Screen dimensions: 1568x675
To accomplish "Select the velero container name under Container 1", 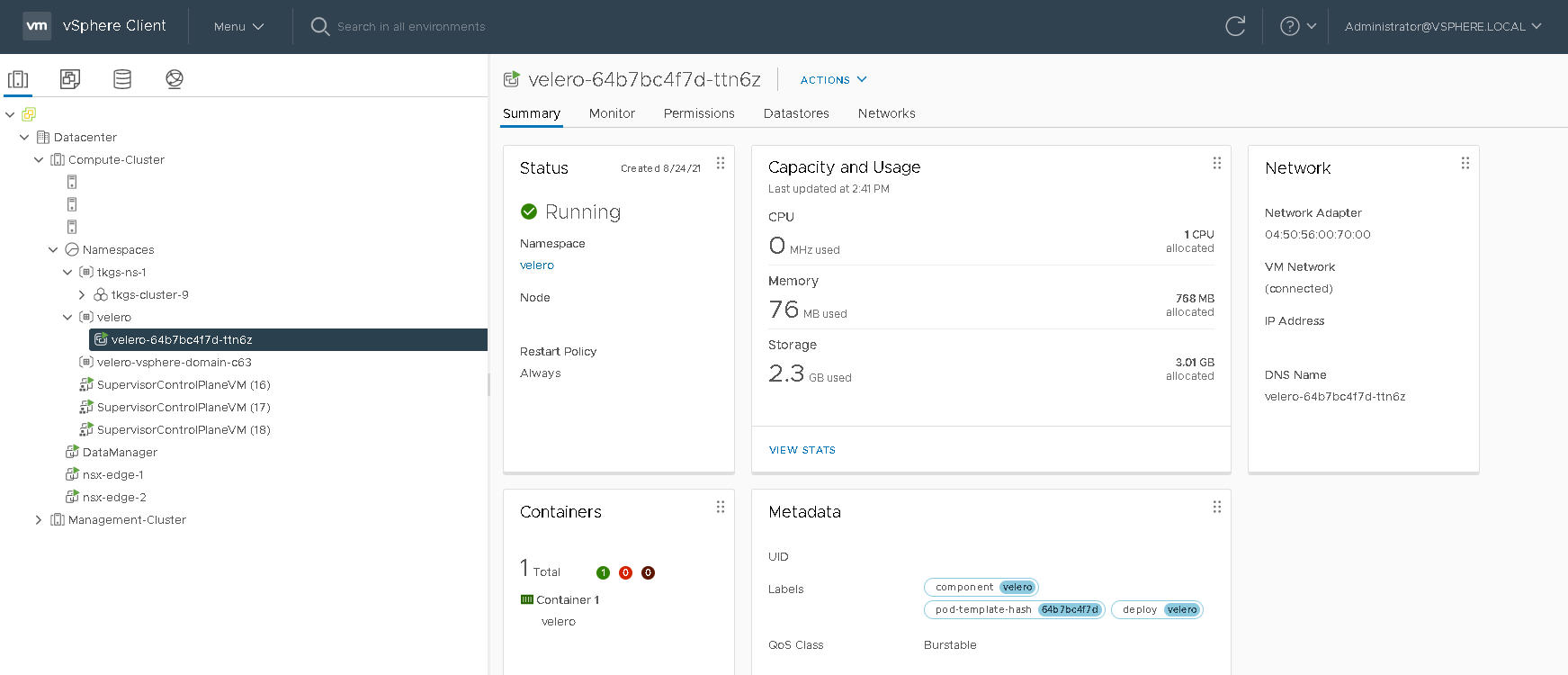I will 559,622.
